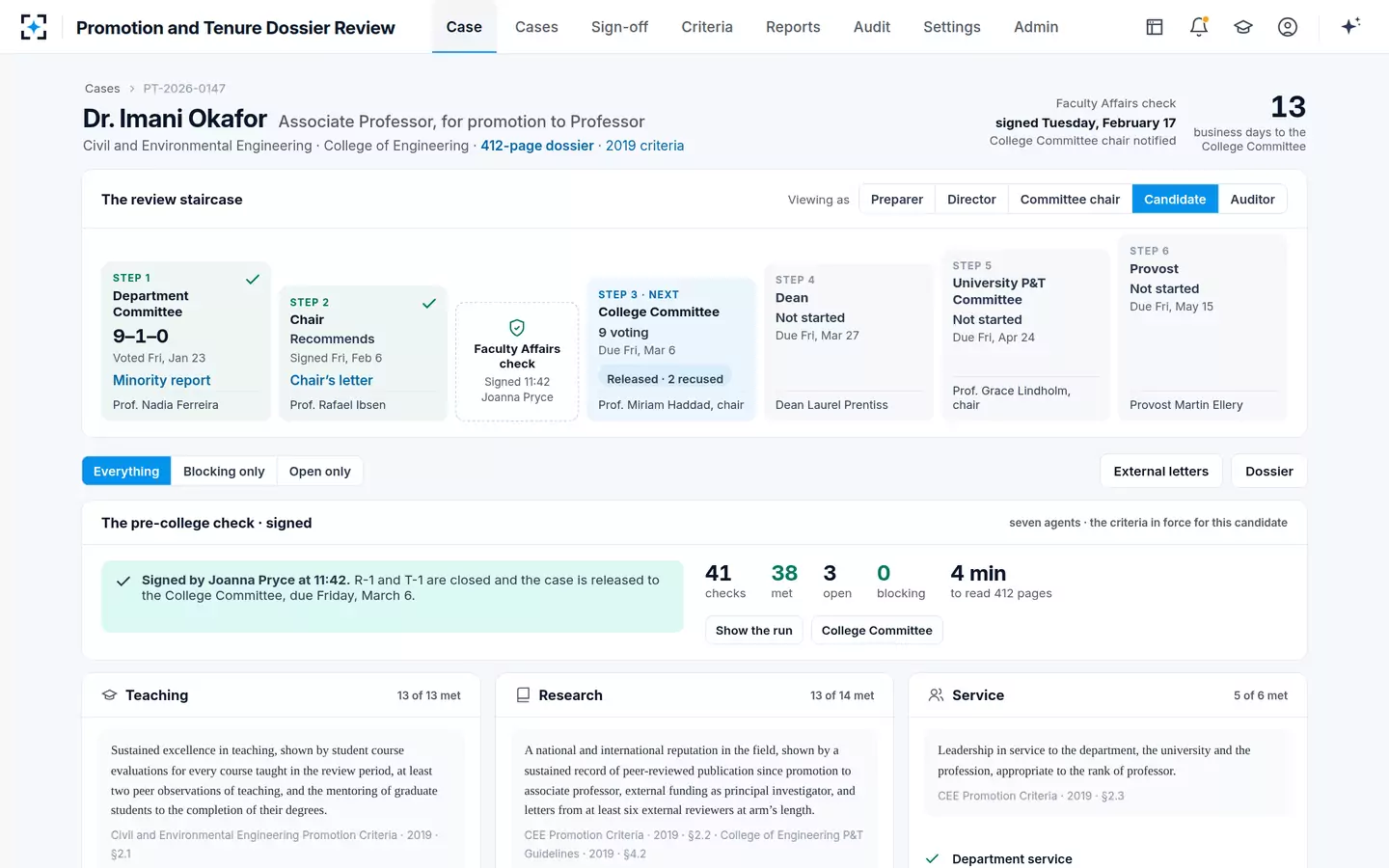Screen dimensions: 1389x868
Task: Click the Step 1 Department Committee checkmark
Action: coord(253,280)
